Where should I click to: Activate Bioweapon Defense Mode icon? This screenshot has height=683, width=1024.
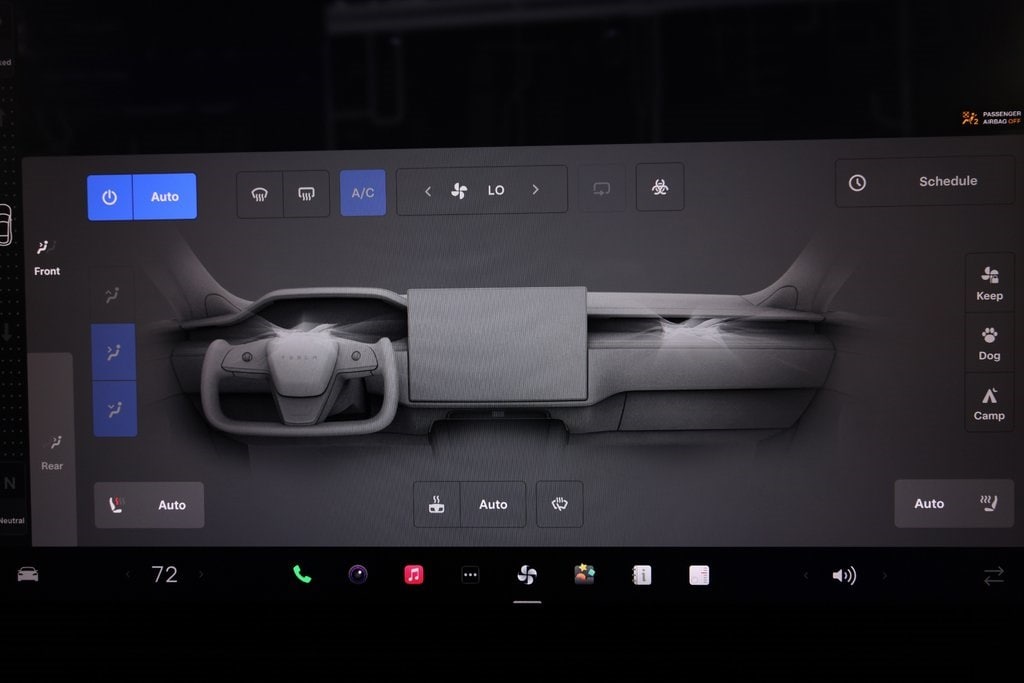tap(660, 187)
